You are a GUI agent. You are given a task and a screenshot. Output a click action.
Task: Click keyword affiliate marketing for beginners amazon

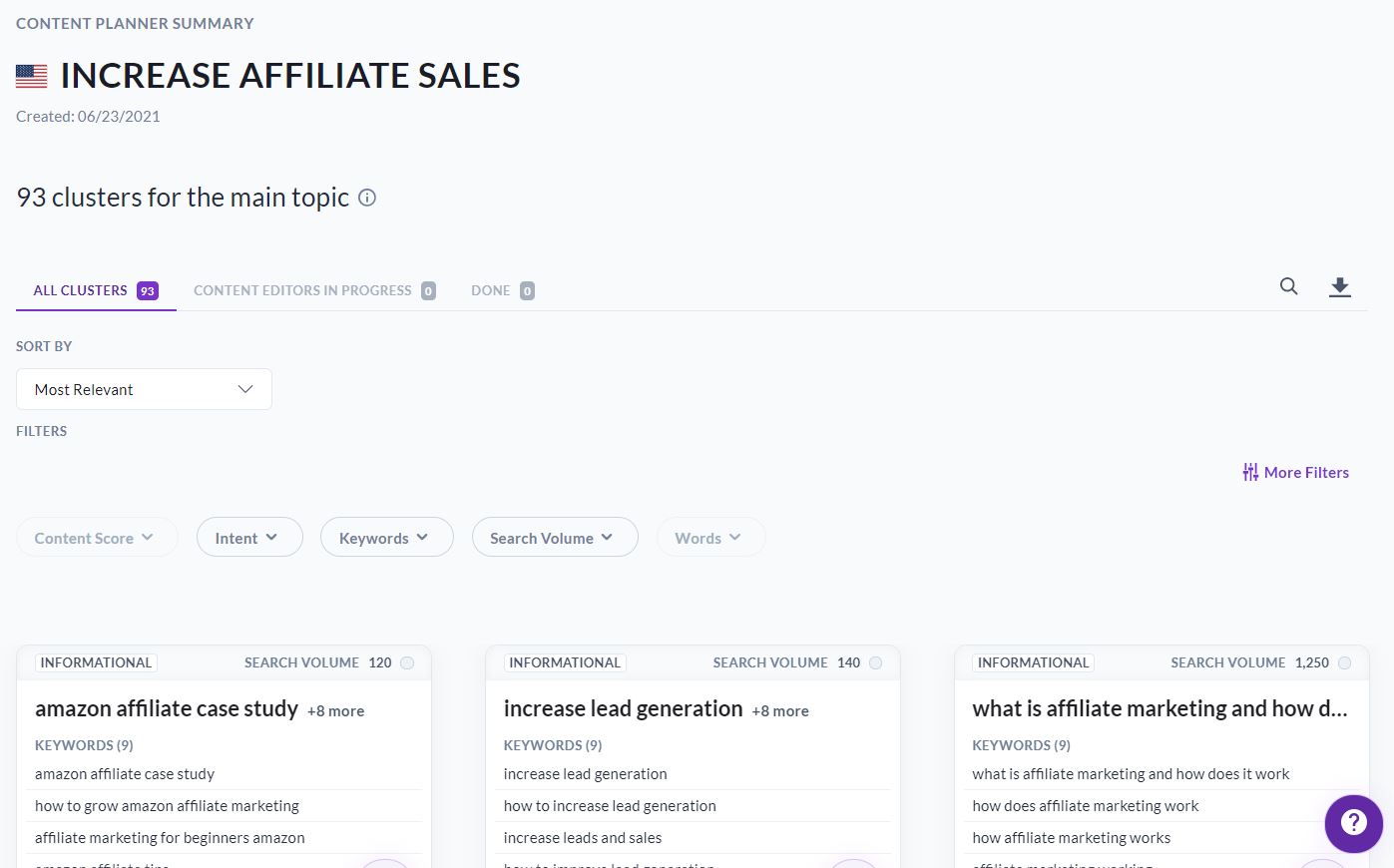170,838
